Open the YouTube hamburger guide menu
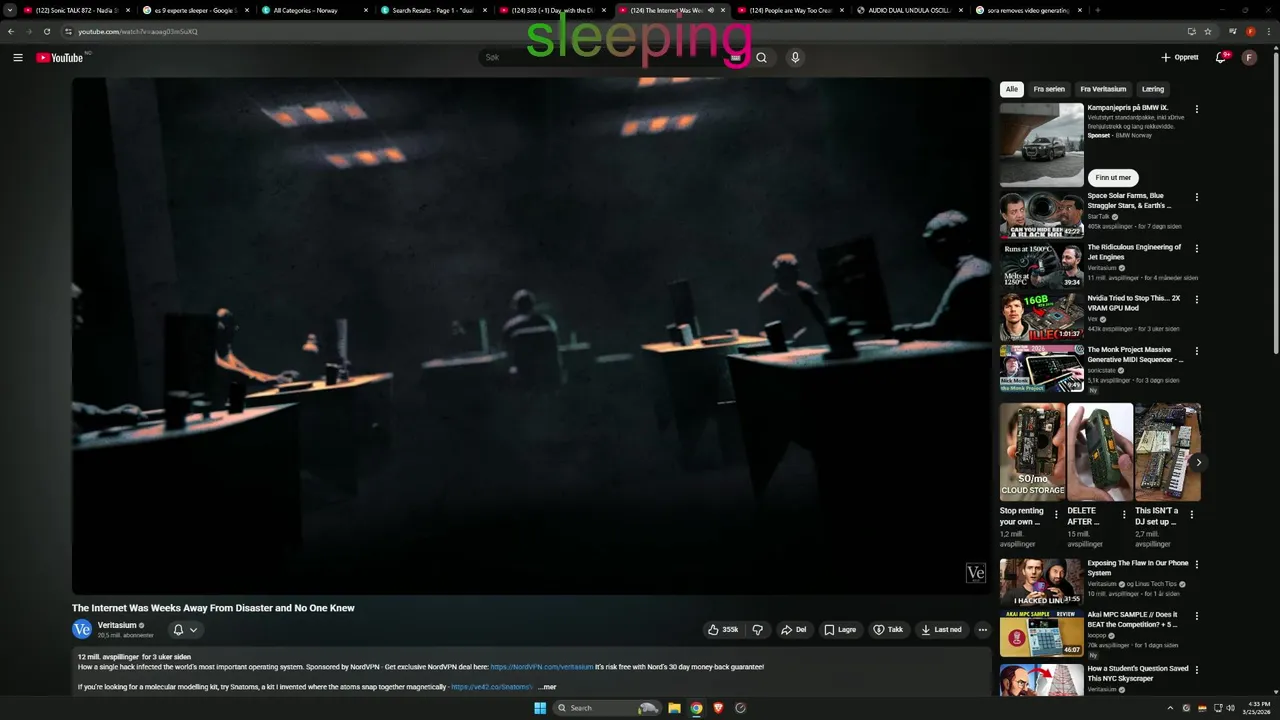The image size is (1280, 720). tap(18, 58)
